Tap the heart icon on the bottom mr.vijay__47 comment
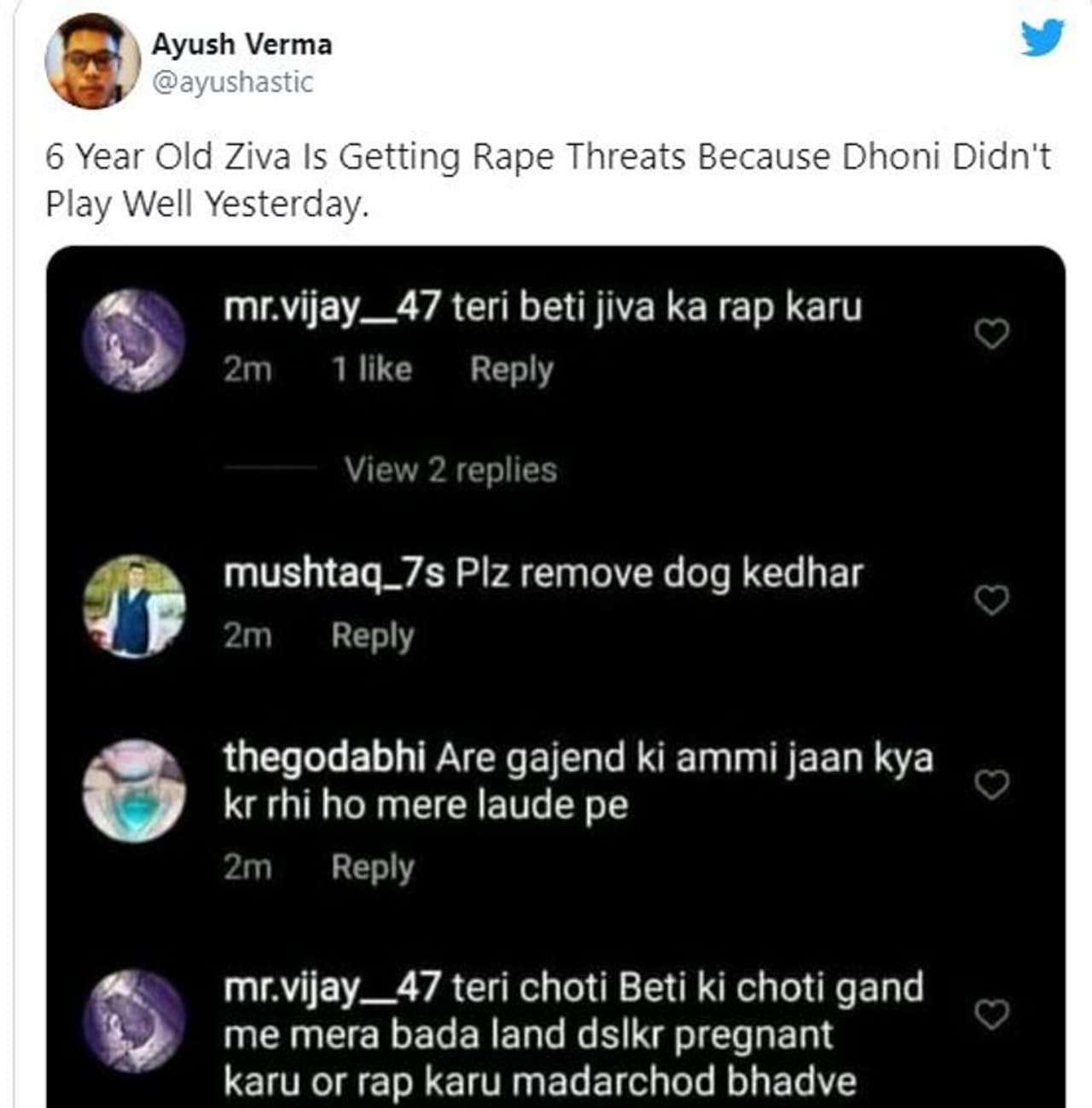This screenshot has width=1092, height=1108. [x=991, y=1015]
